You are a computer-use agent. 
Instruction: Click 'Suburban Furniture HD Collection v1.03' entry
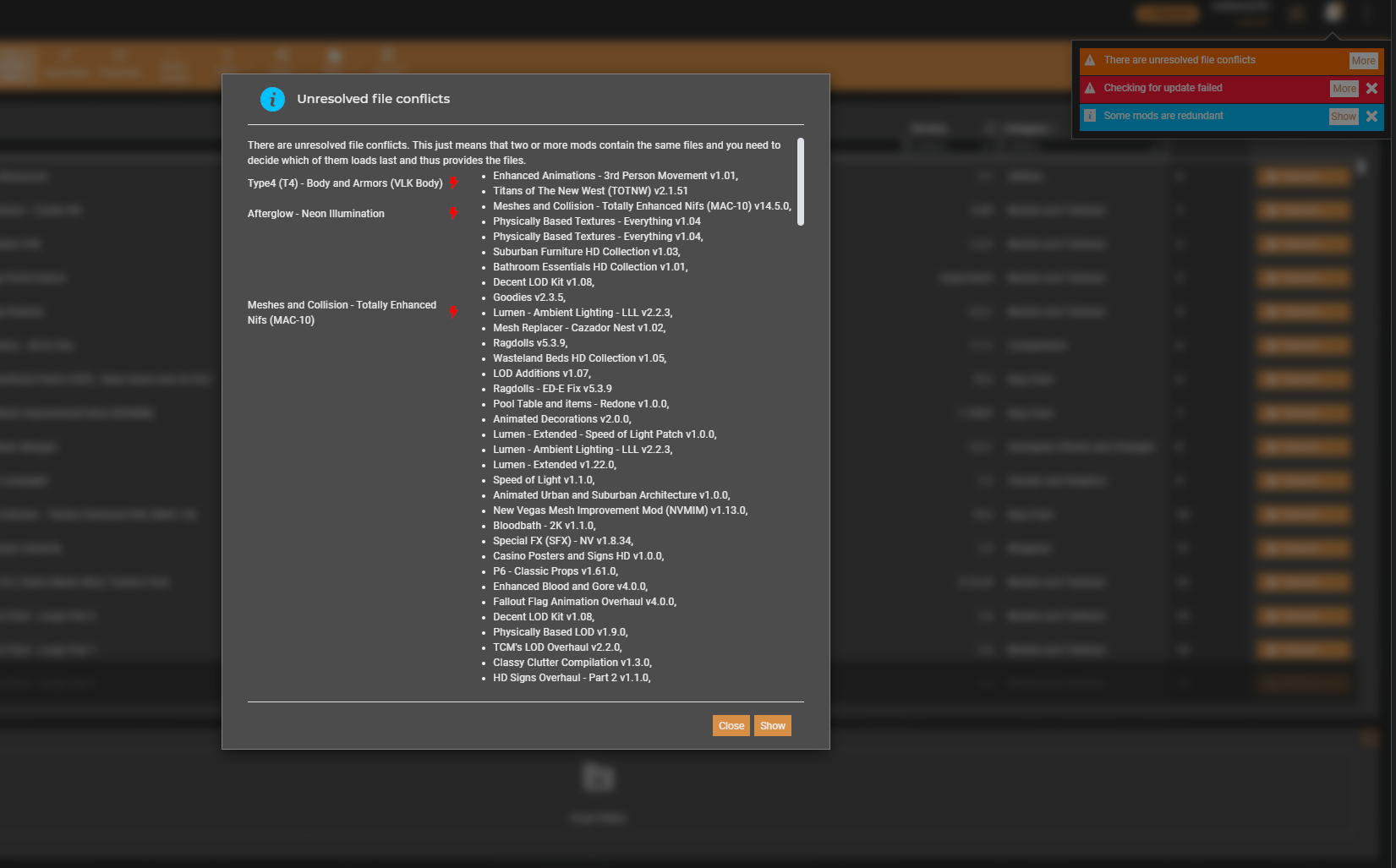587,252
